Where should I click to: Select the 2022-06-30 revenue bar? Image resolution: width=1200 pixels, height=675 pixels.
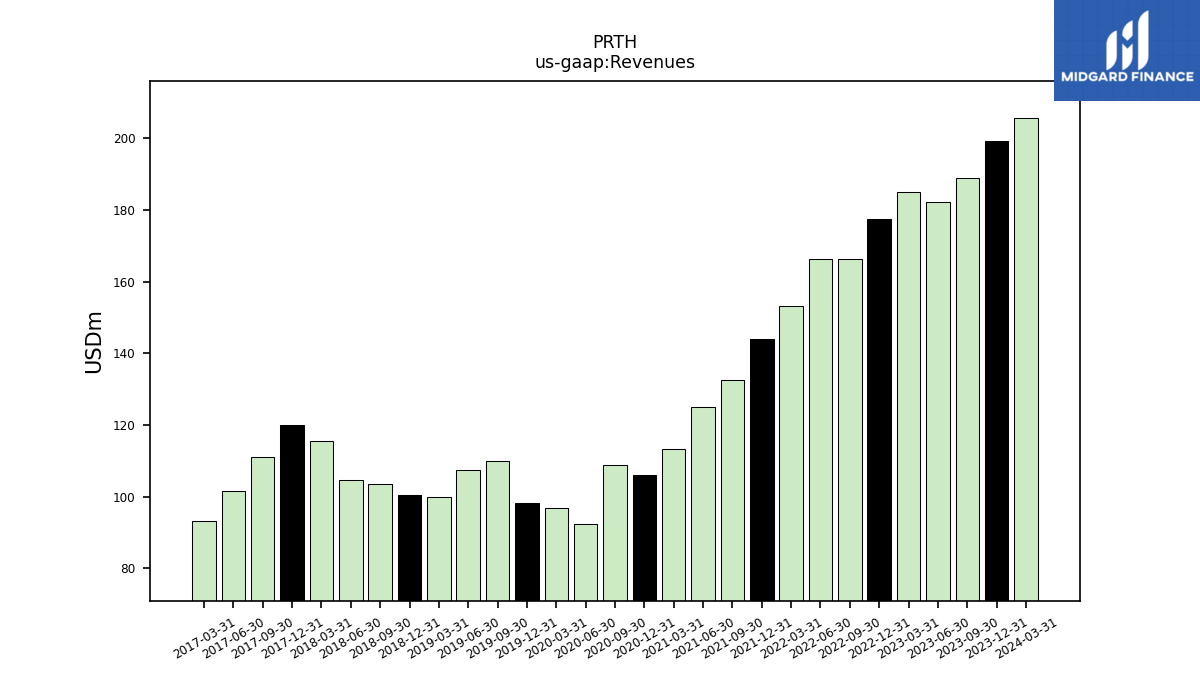pos(820,430)
